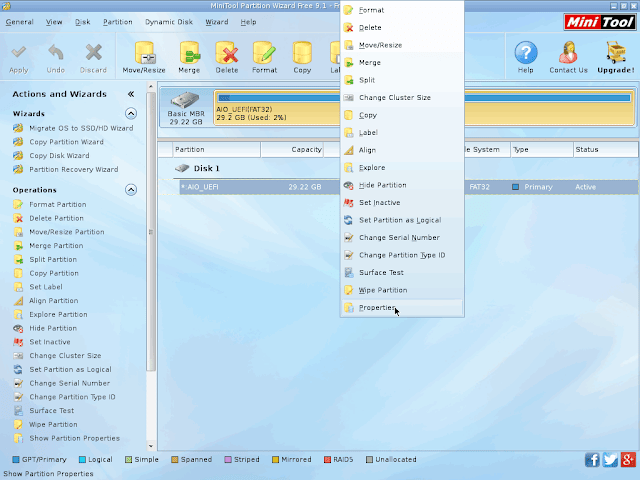The height and width of the screenshot is (480, 640).
Task: Click the sidebar scroll up arrow
Action: click(151, 87)
